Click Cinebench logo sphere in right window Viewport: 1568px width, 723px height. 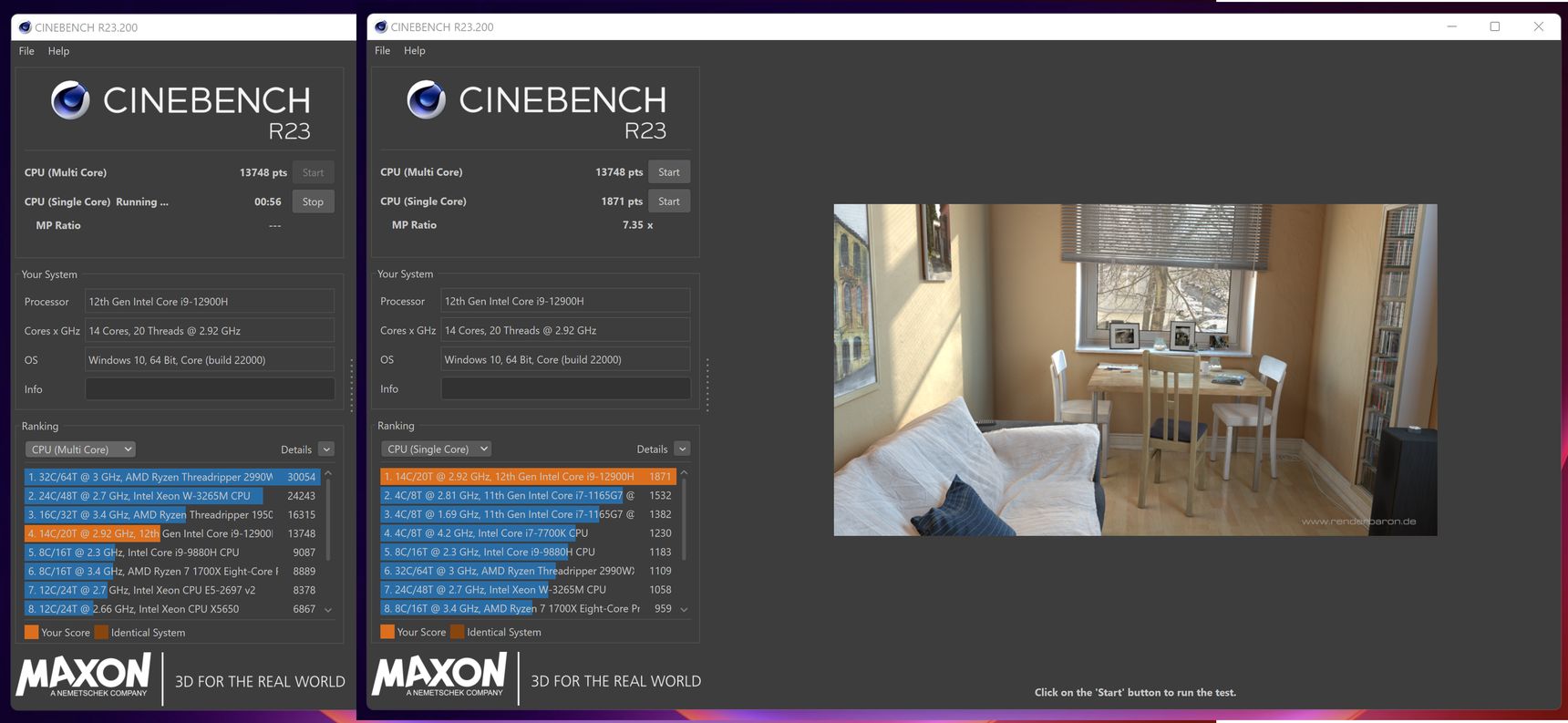[x=426, y=99]
